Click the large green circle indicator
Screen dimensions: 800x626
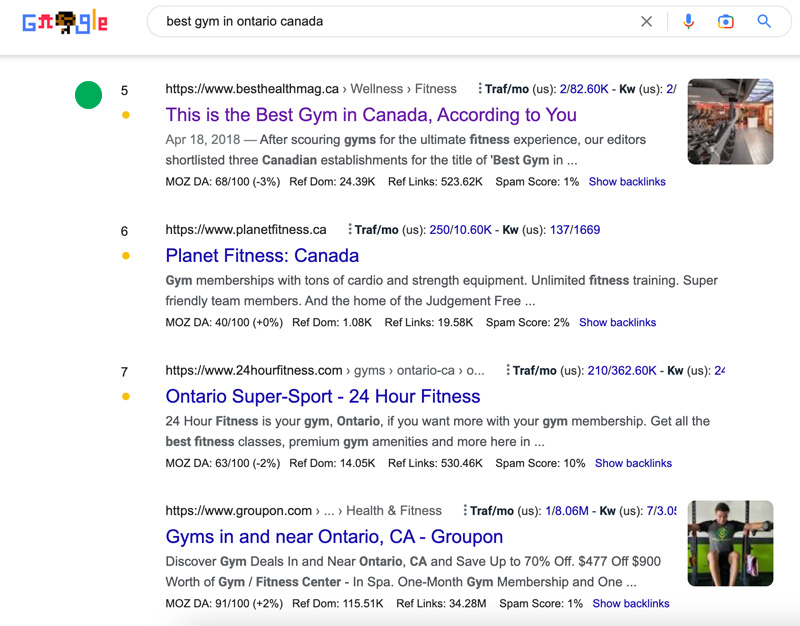(x=88, y=95)
